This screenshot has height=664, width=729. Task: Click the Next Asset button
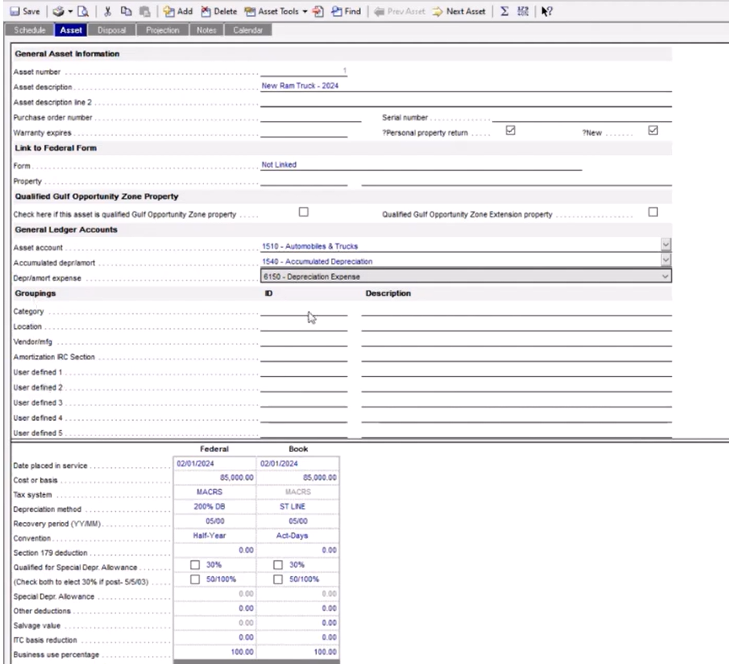coord(464,10)
